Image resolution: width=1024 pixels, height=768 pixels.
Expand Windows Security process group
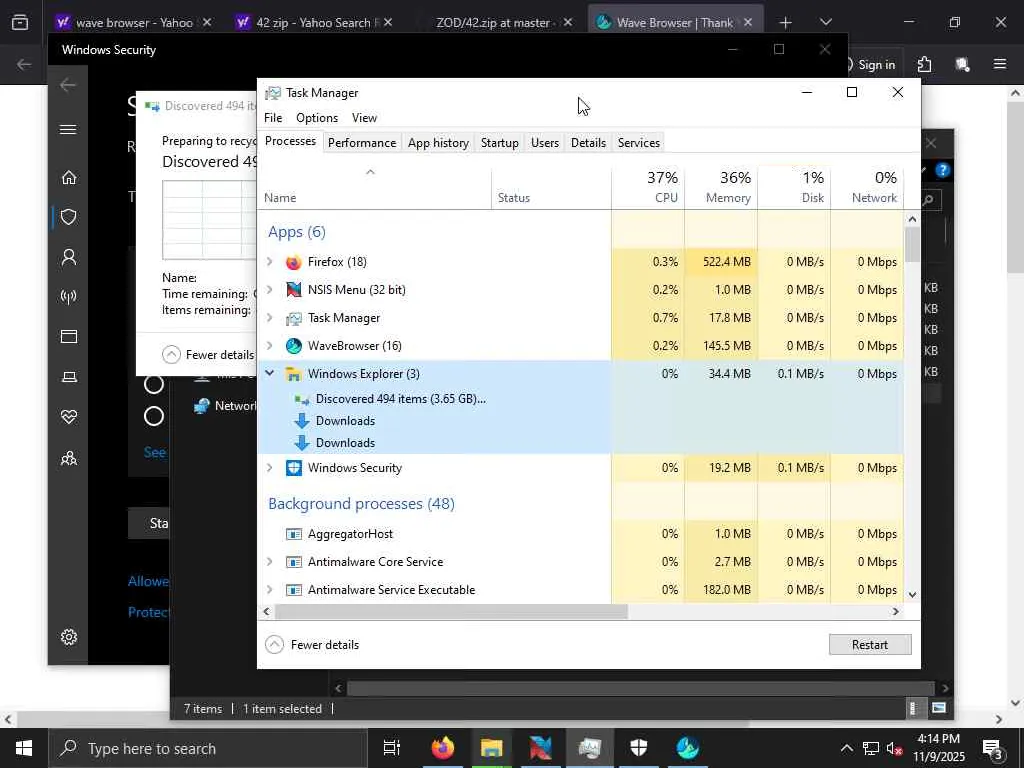pos(270,468)
